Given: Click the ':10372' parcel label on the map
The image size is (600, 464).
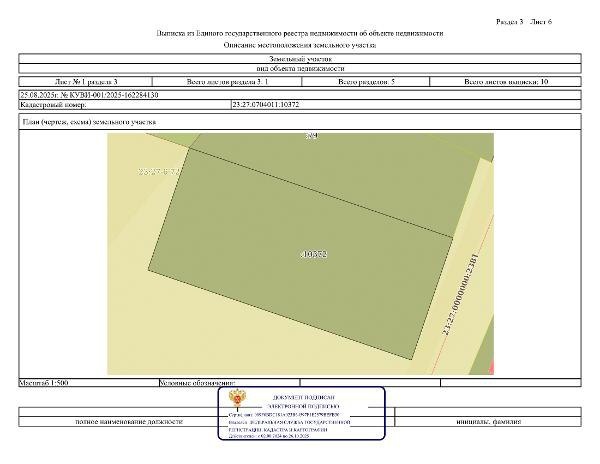Looking at the screenshot, I should 314,254.
